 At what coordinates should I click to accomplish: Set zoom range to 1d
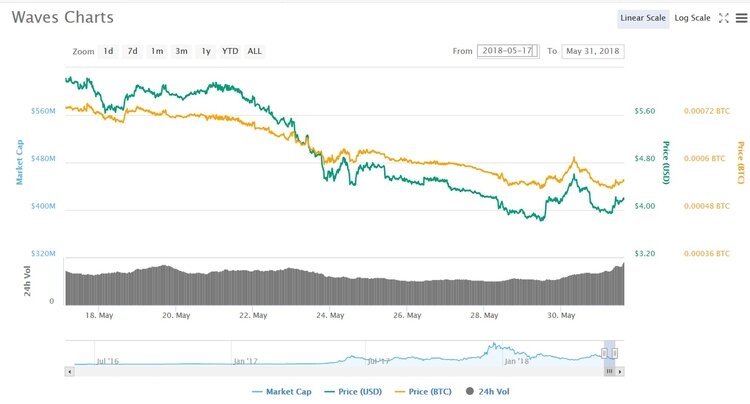coord(109,51)
